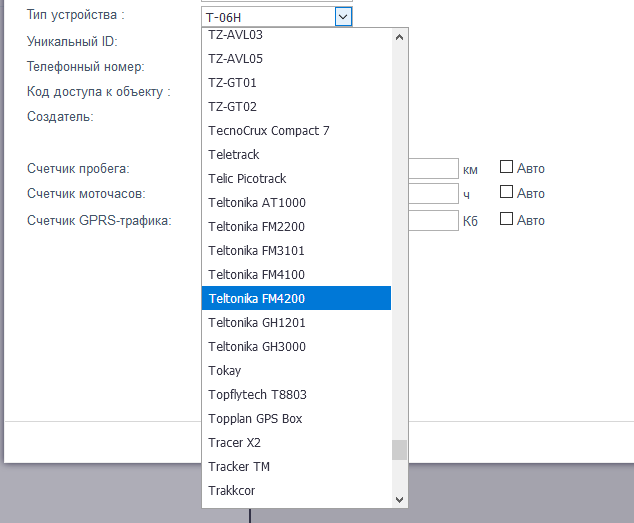Pick Teletrack in device list

tap(233, 154)
